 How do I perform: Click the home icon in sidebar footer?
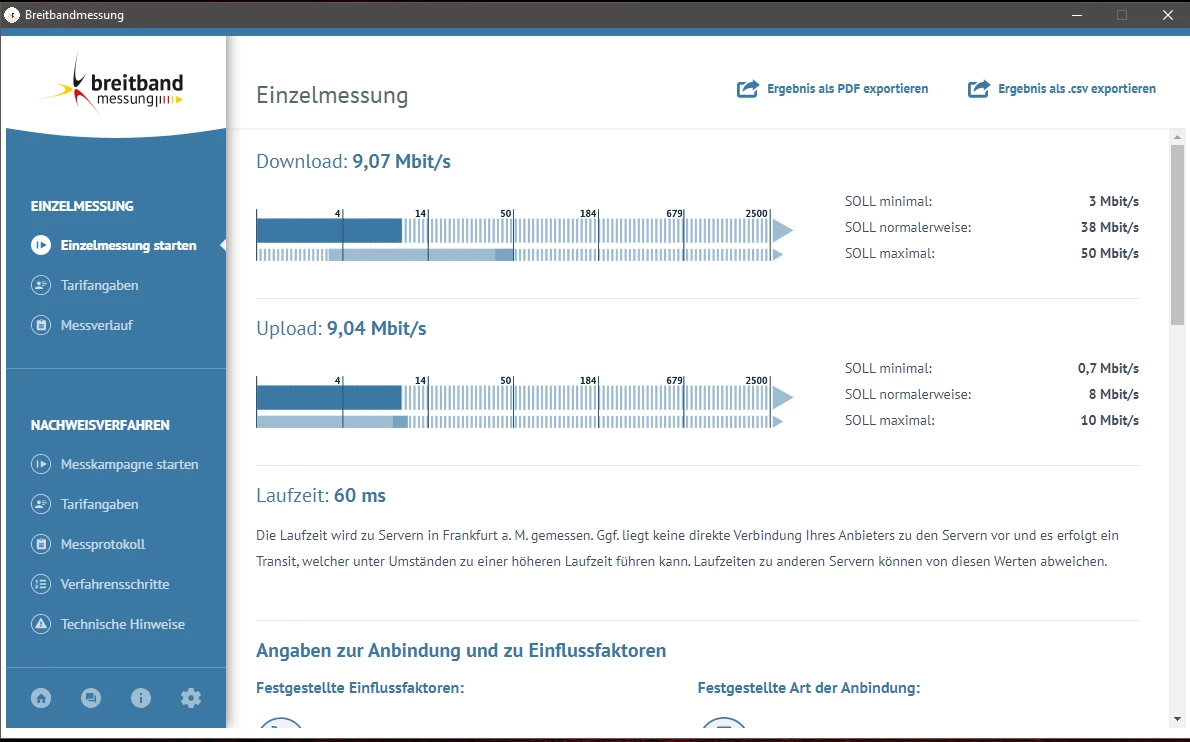[x=41, y=698]
